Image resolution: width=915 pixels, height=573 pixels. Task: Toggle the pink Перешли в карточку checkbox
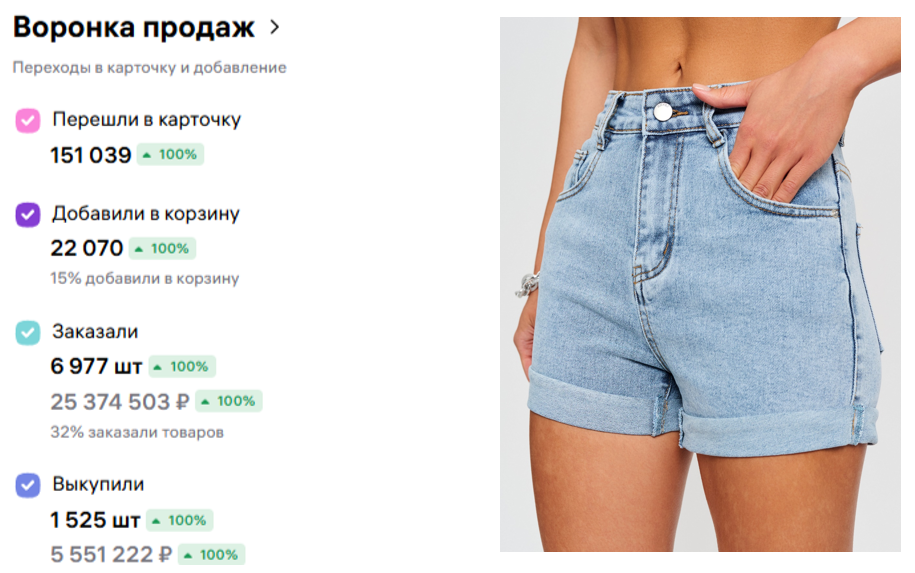[x=27, y=121]
